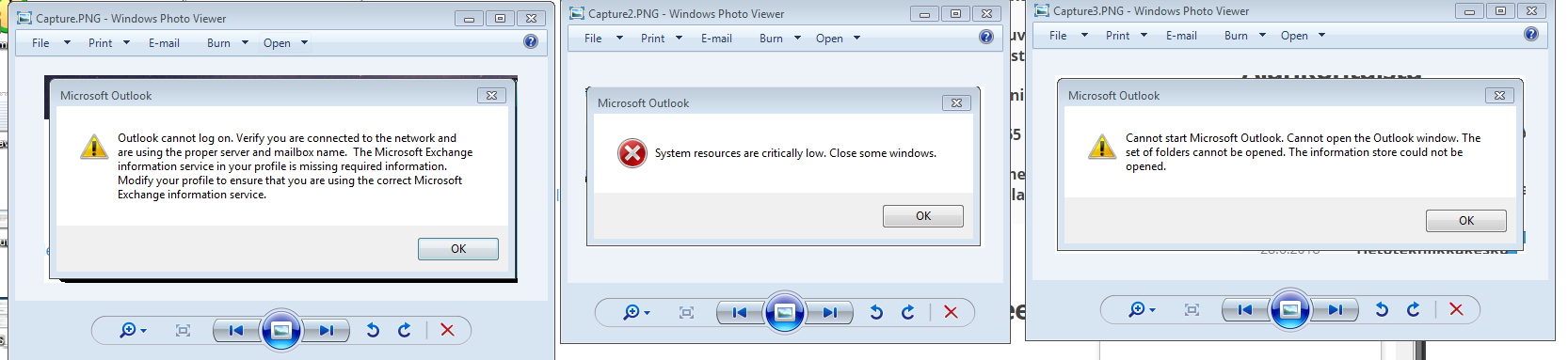Image resolution: width=1568 pixels, height=360 pixels.
Task: Click the Actual size icon in the Capture2.PNG viewer
Action: tap(687, 313)
